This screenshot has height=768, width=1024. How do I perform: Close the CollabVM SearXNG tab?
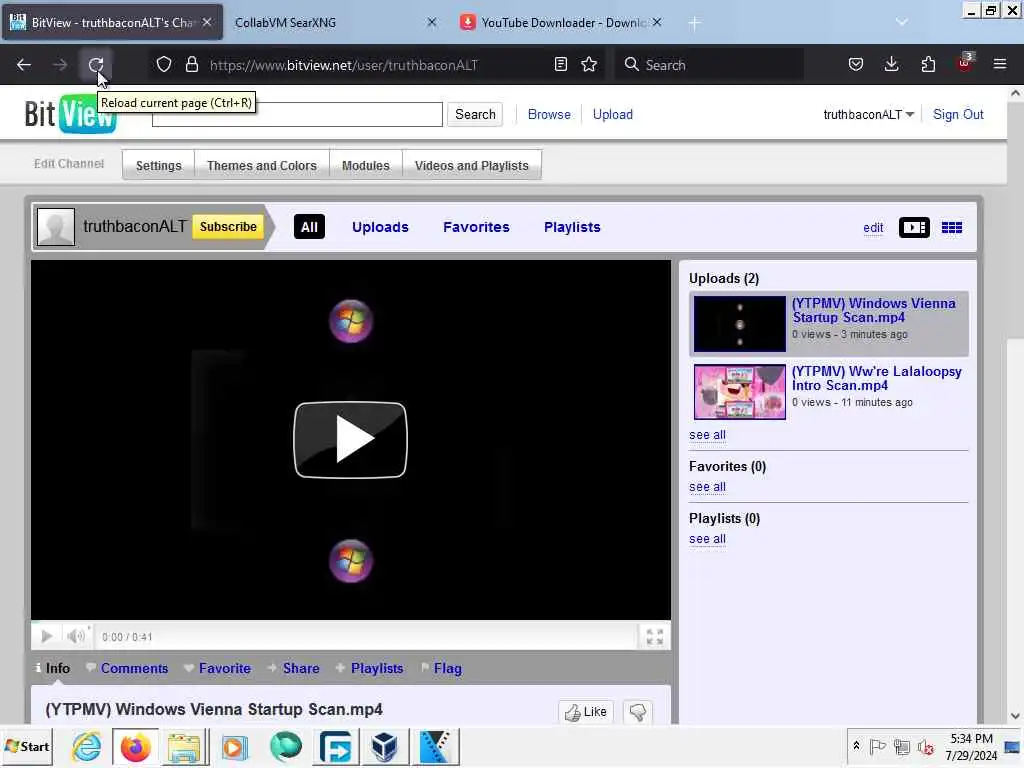[431, 23]
